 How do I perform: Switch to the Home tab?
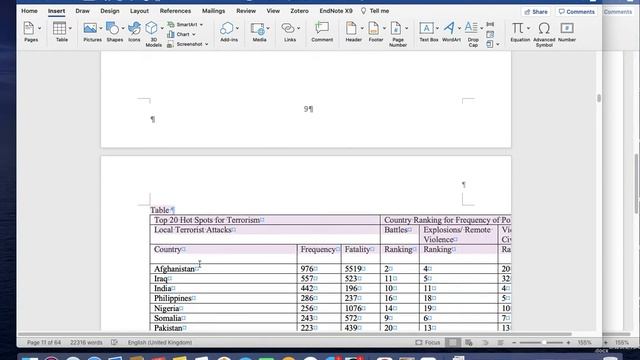(29, 11)
